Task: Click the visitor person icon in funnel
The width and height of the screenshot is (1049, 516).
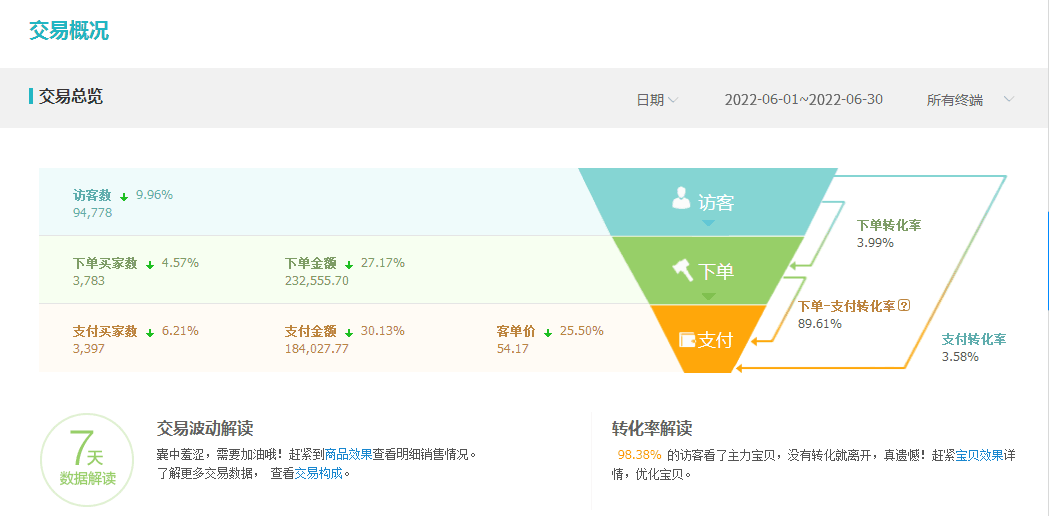Action: point(681,198)
